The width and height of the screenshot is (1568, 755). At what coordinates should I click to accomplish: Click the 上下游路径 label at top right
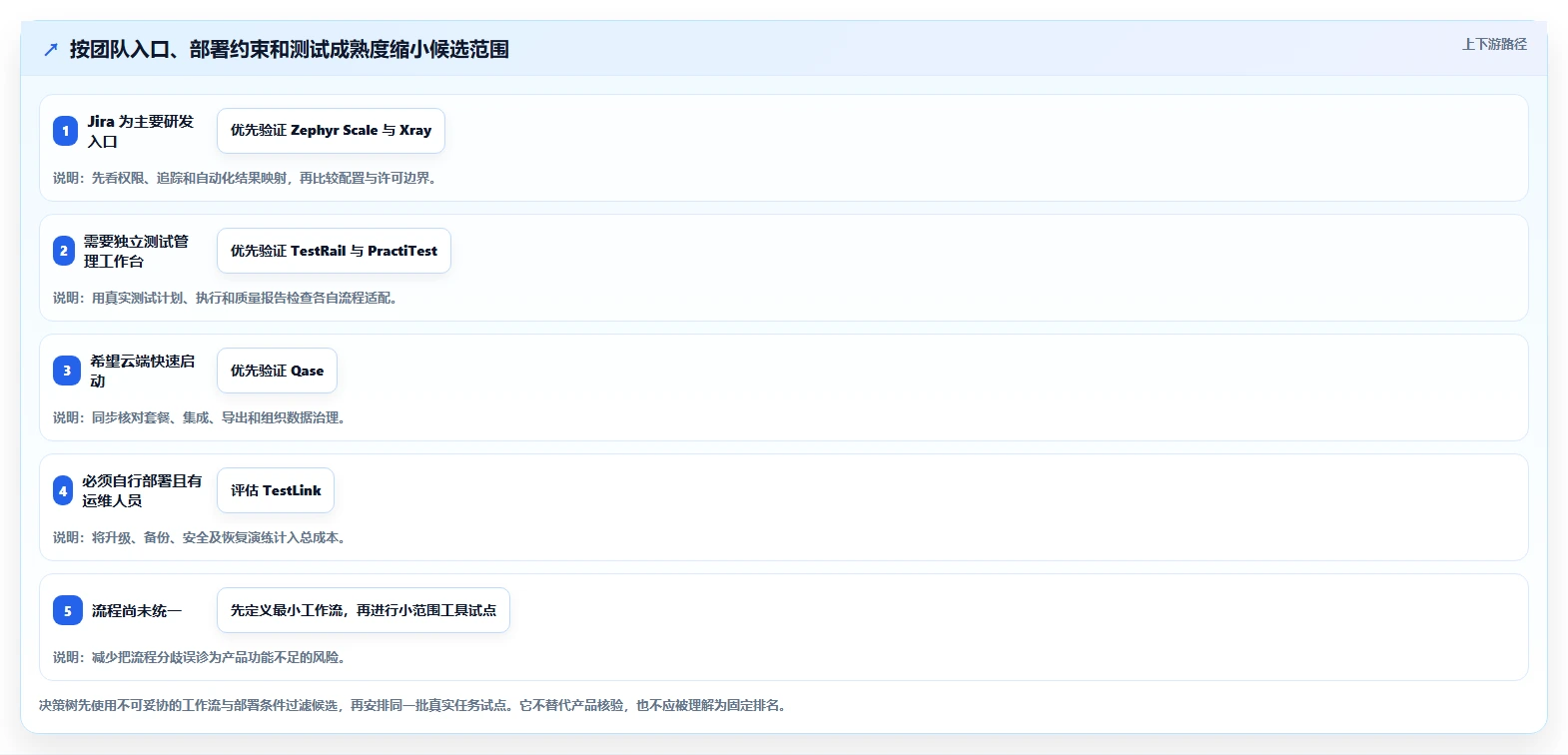tap(1494, 44)
